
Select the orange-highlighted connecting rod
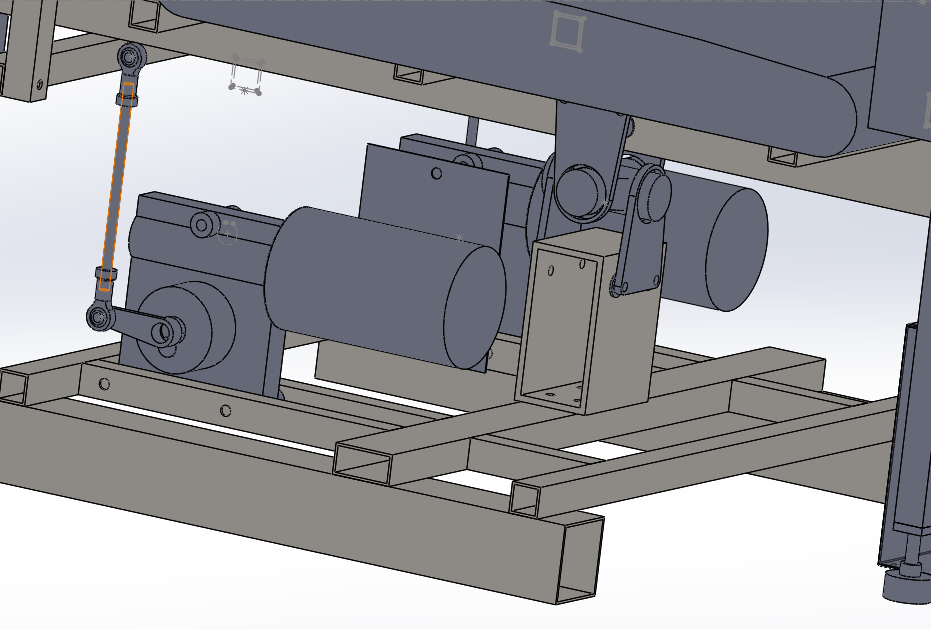115,187
